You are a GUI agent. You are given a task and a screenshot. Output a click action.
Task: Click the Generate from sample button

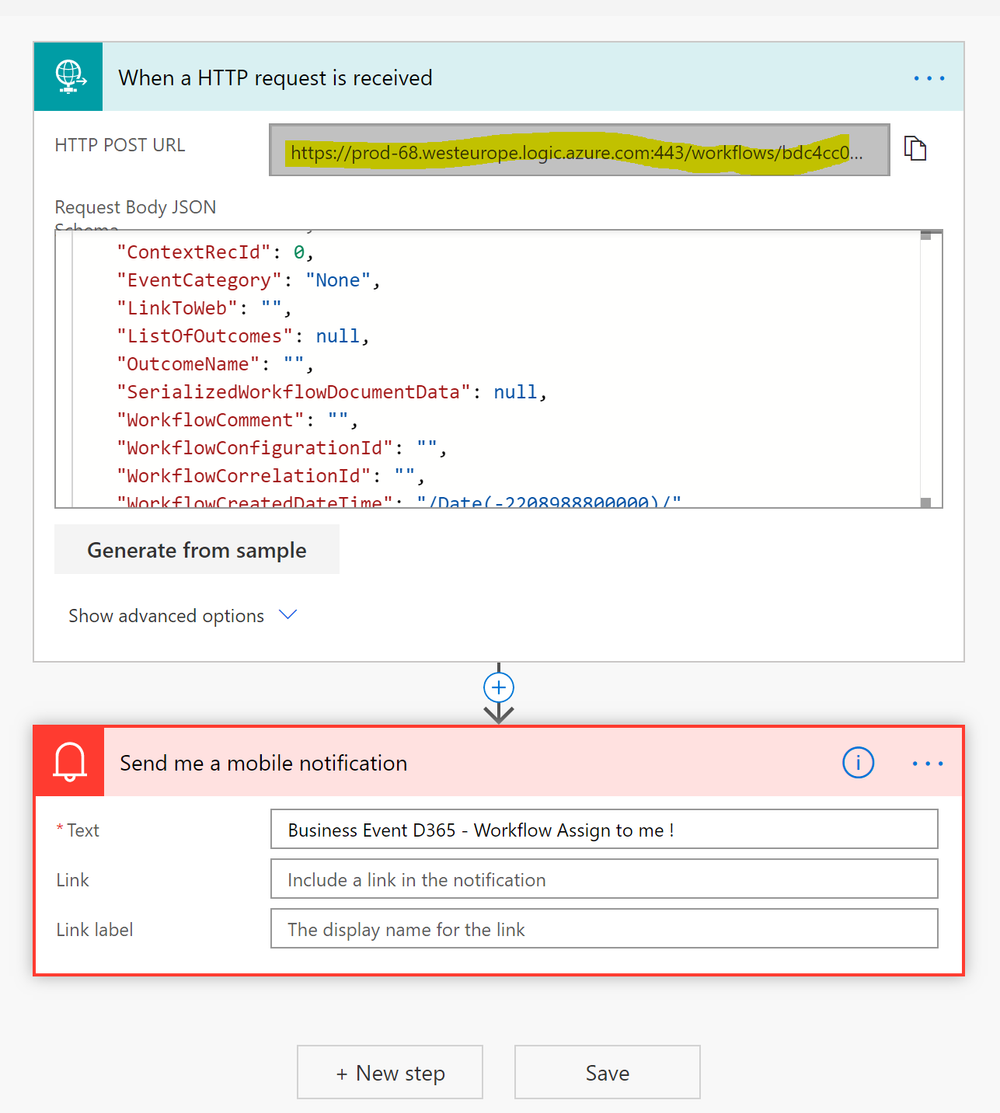(x=196, y=549)
